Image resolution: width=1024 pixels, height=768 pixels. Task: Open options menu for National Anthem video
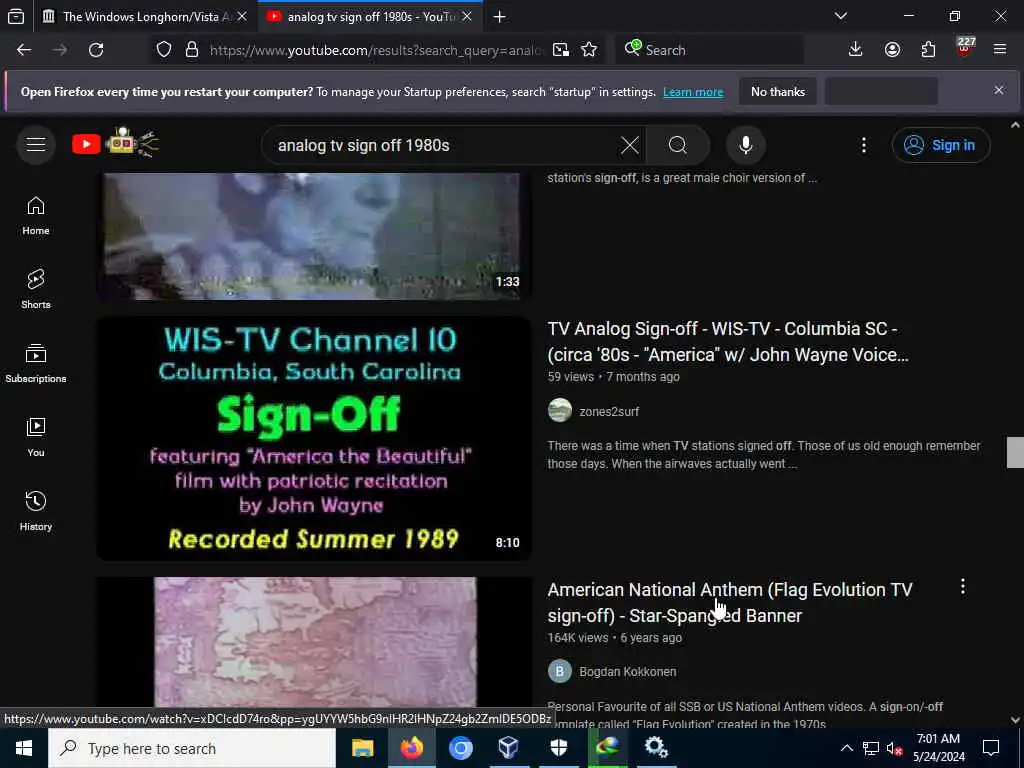coord(962,586)
